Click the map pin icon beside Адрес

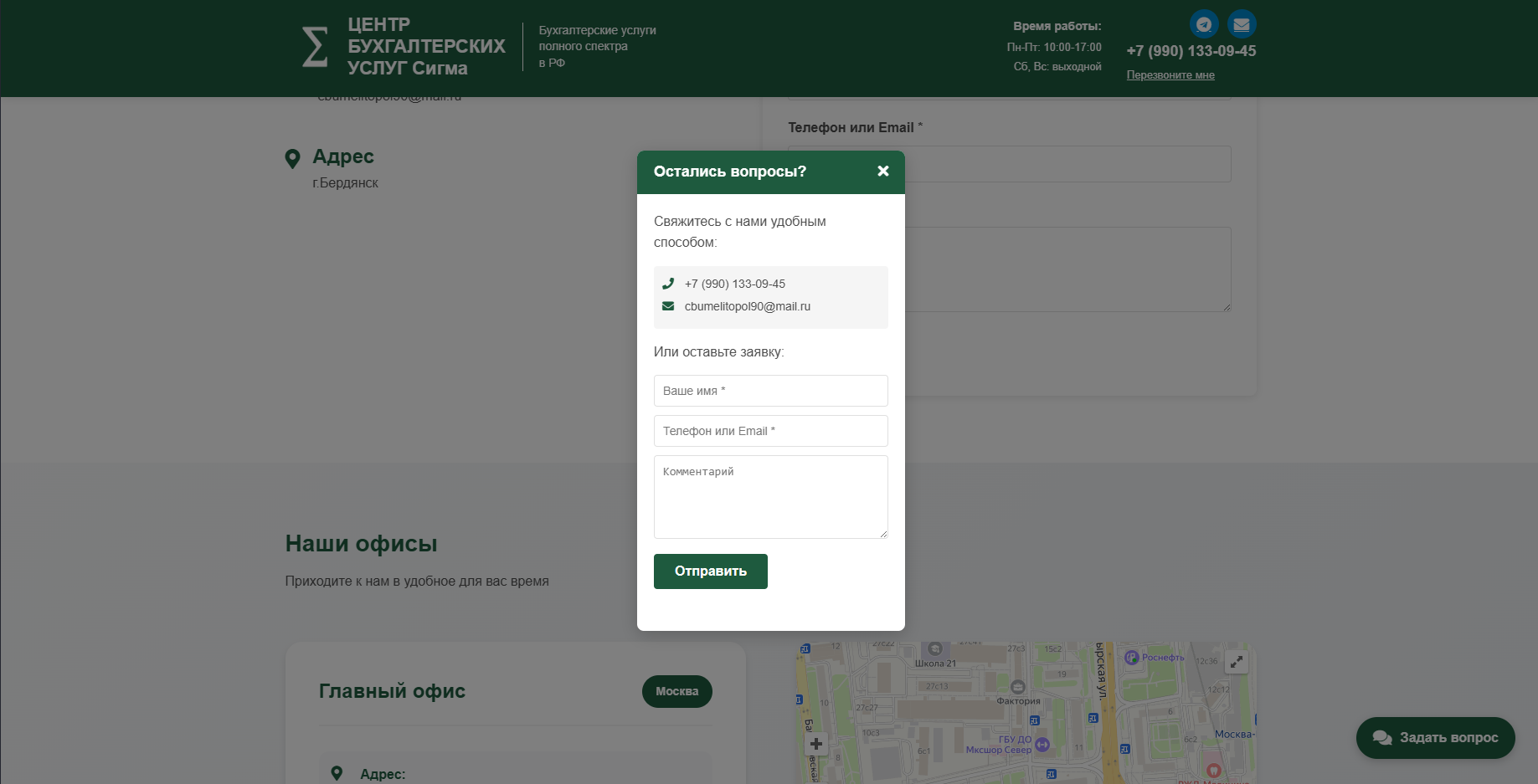(x=292, y=159)
